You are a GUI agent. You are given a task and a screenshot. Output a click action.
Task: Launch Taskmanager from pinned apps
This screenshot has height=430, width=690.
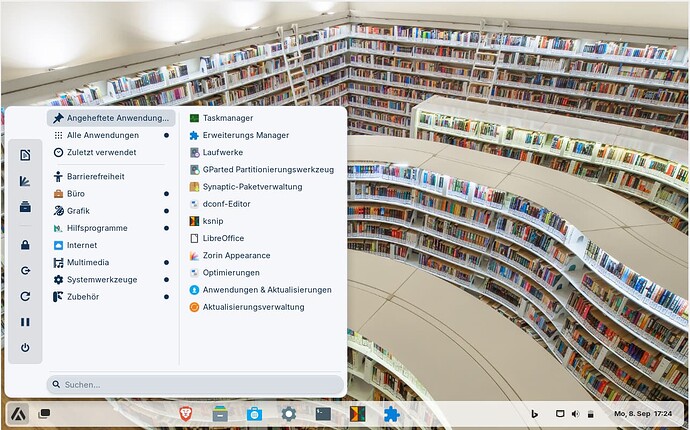263,118
